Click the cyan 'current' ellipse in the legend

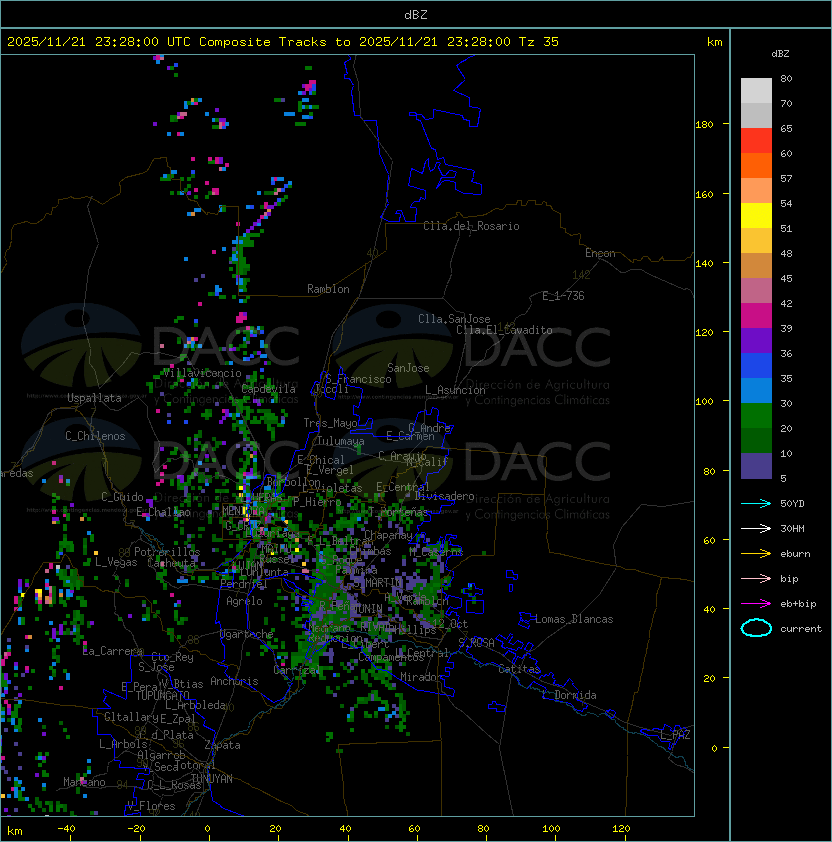click(756, 628)
